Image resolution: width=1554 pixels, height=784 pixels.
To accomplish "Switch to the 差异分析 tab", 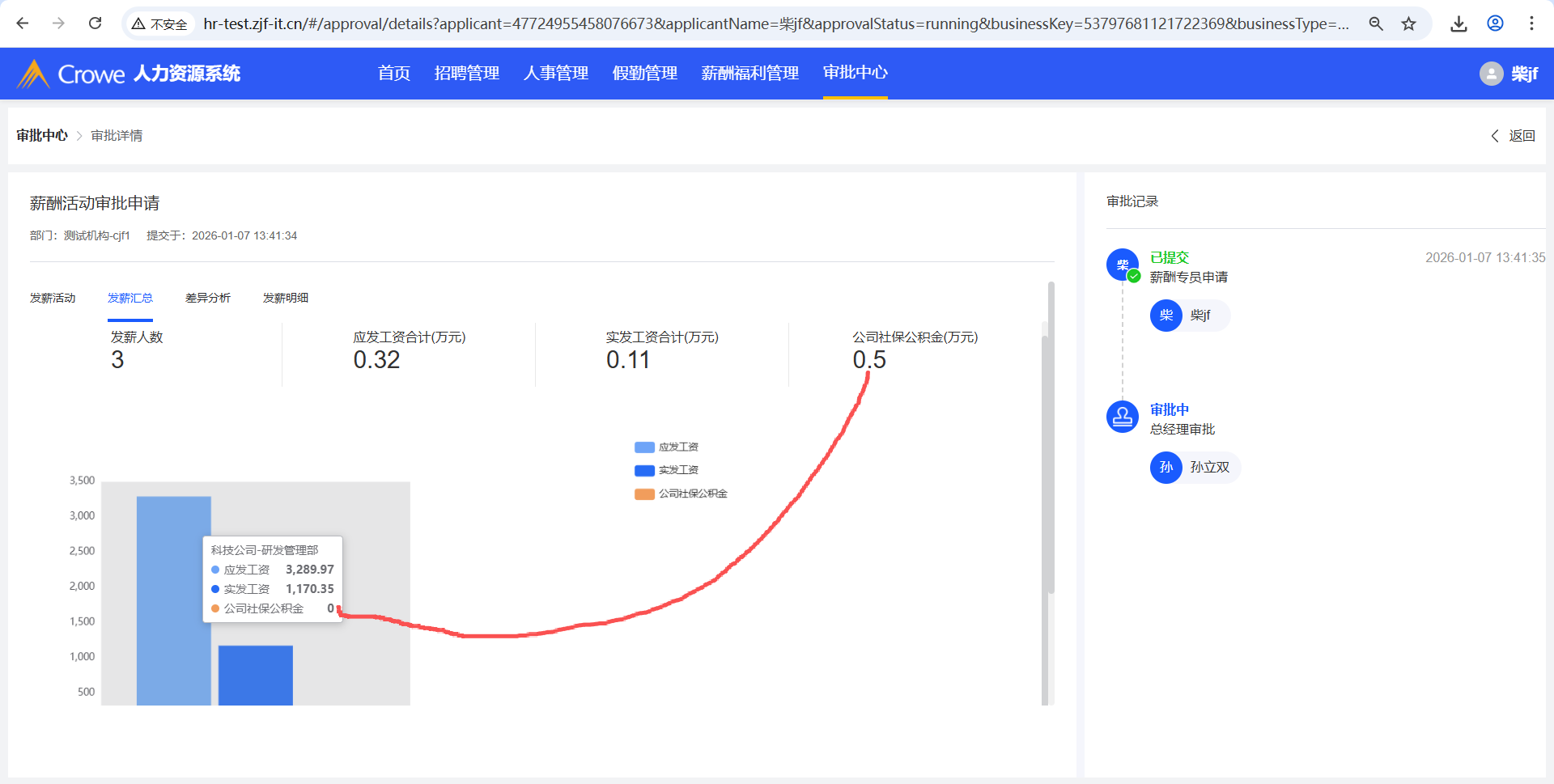I will (x=208, y=298).
